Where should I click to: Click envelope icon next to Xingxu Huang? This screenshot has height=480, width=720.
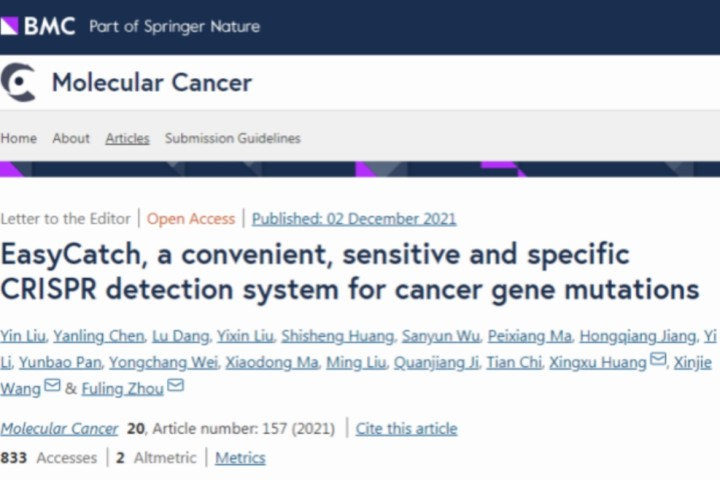[658, 360]
